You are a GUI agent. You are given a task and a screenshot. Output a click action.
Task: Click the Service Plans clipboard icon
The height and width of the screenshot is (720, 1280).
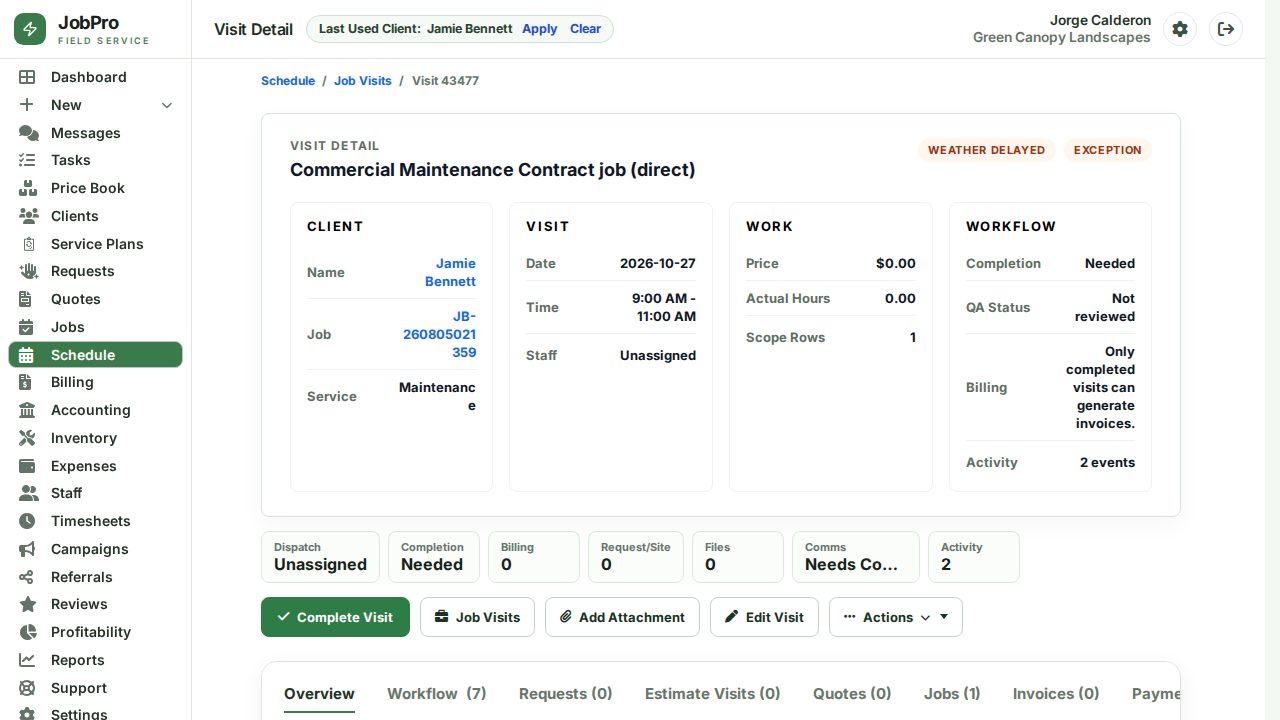(x=28, y=244)
